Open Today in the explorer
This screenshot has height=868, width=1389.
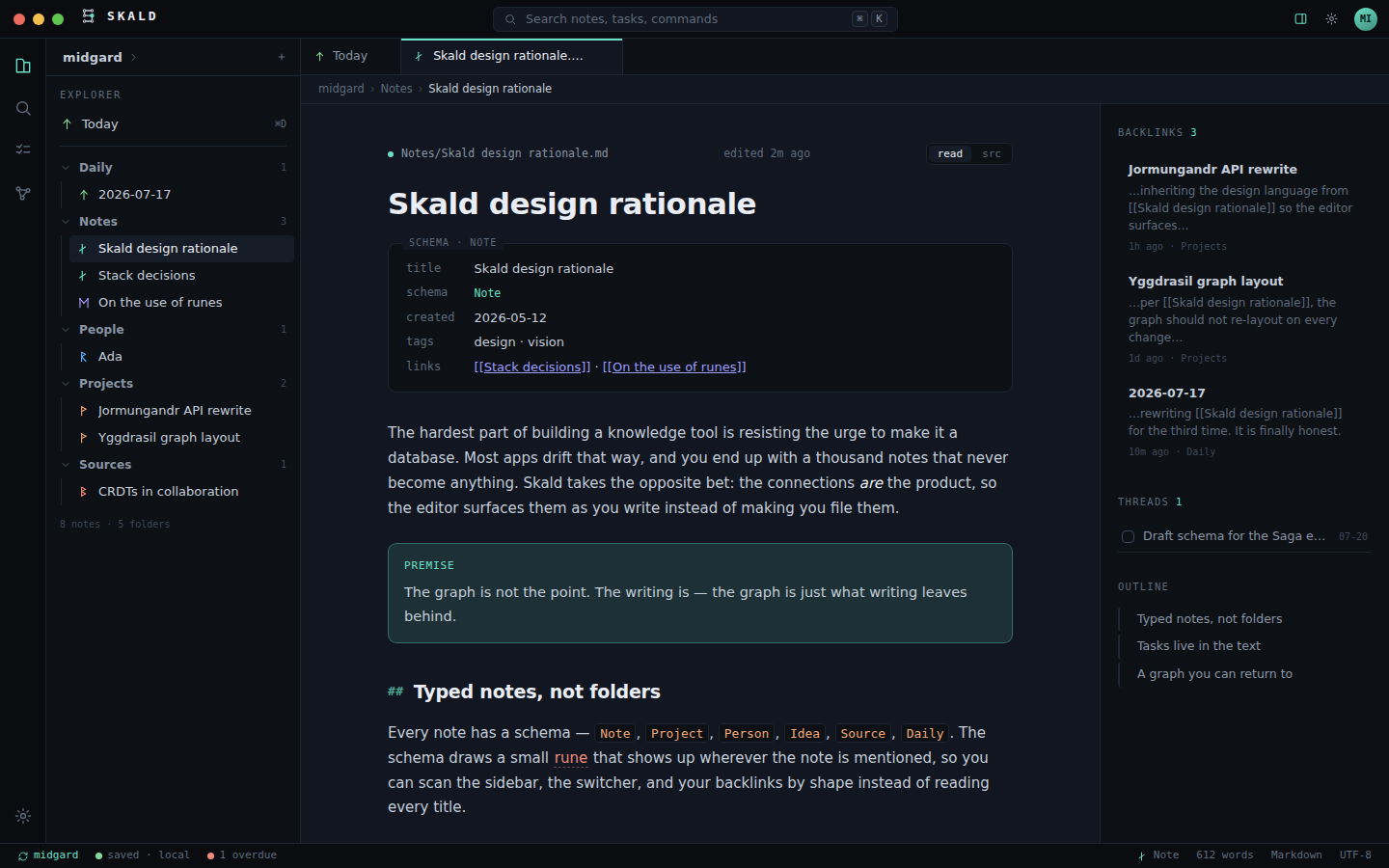coord(174,124)
